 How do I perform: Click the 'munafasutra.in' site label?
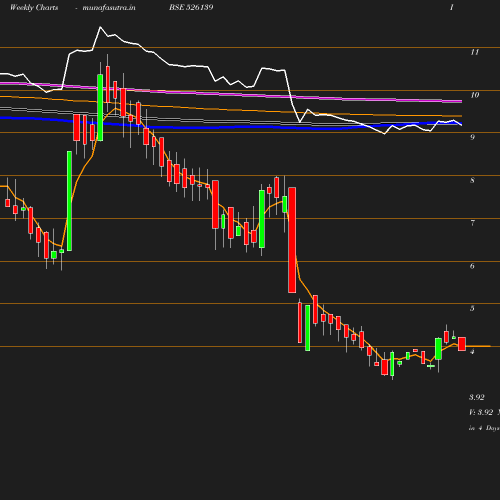(109, 7)
